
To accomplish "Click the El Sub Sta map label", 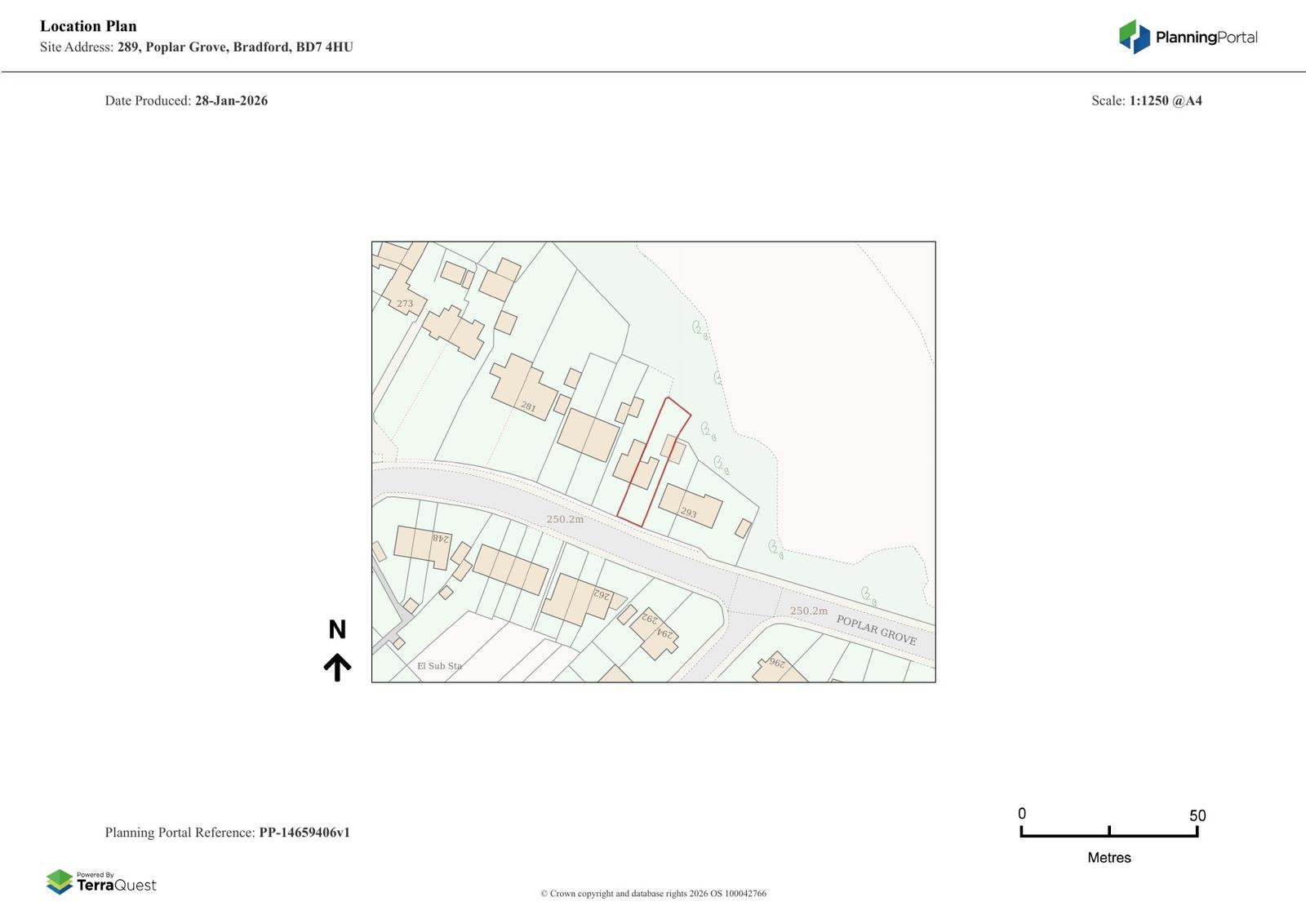I will 439,665.
